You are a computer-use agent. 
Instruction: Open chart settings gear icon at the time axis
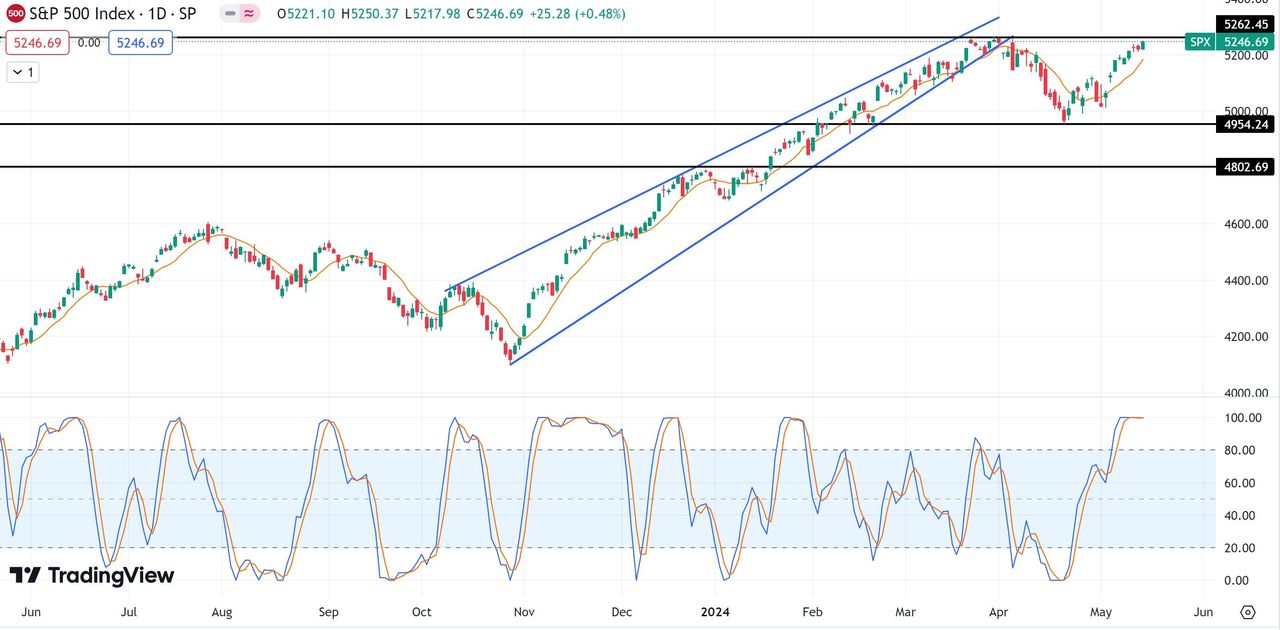(1247, 612)
